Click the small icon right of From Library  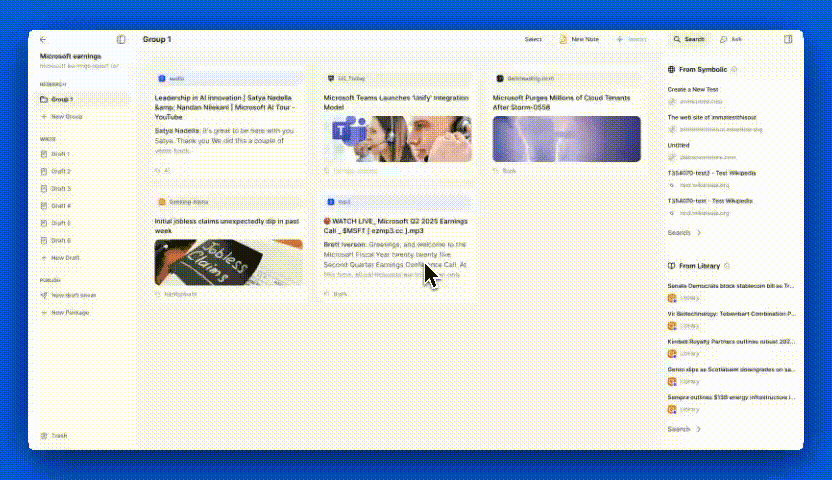click(x=727, y=266)
